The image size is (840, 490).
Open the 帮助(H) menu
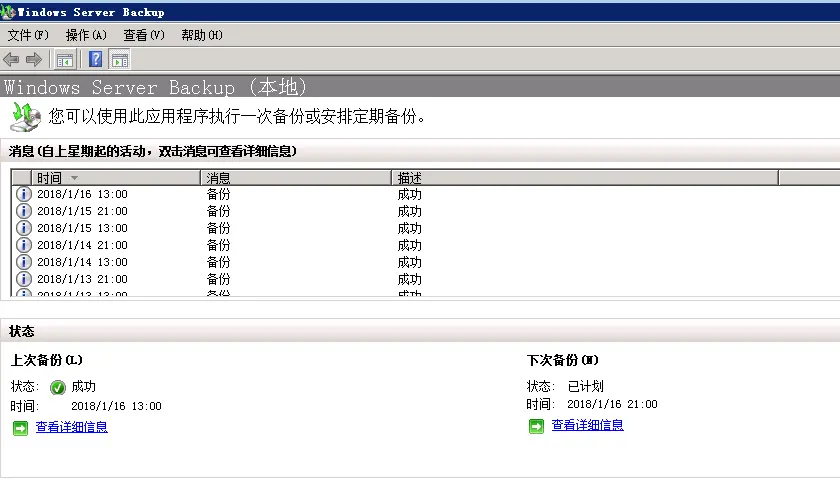pos(201,35)
